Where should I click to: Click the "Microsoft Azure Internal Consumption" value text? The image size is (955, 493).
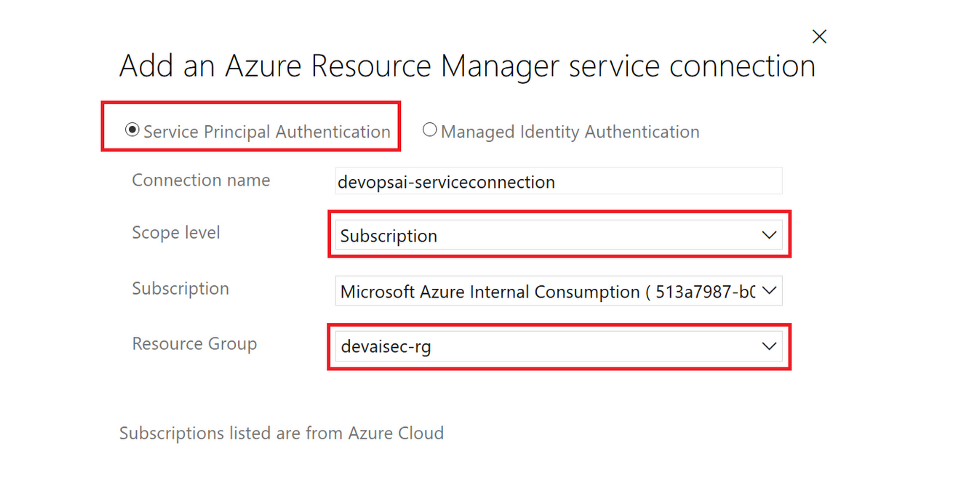[x=490, y=292]
